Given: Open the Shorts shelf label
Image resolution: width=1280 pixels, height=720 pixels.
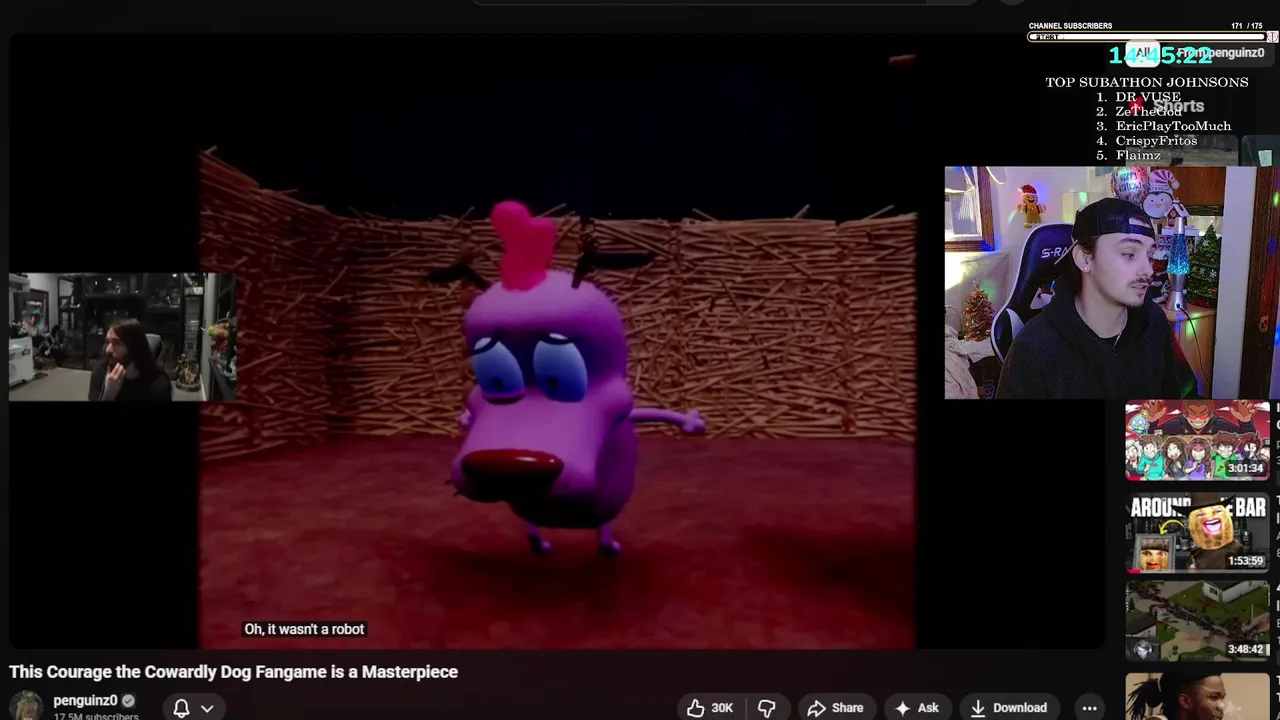Looking at the screenshot, I should coord(1178,106).
